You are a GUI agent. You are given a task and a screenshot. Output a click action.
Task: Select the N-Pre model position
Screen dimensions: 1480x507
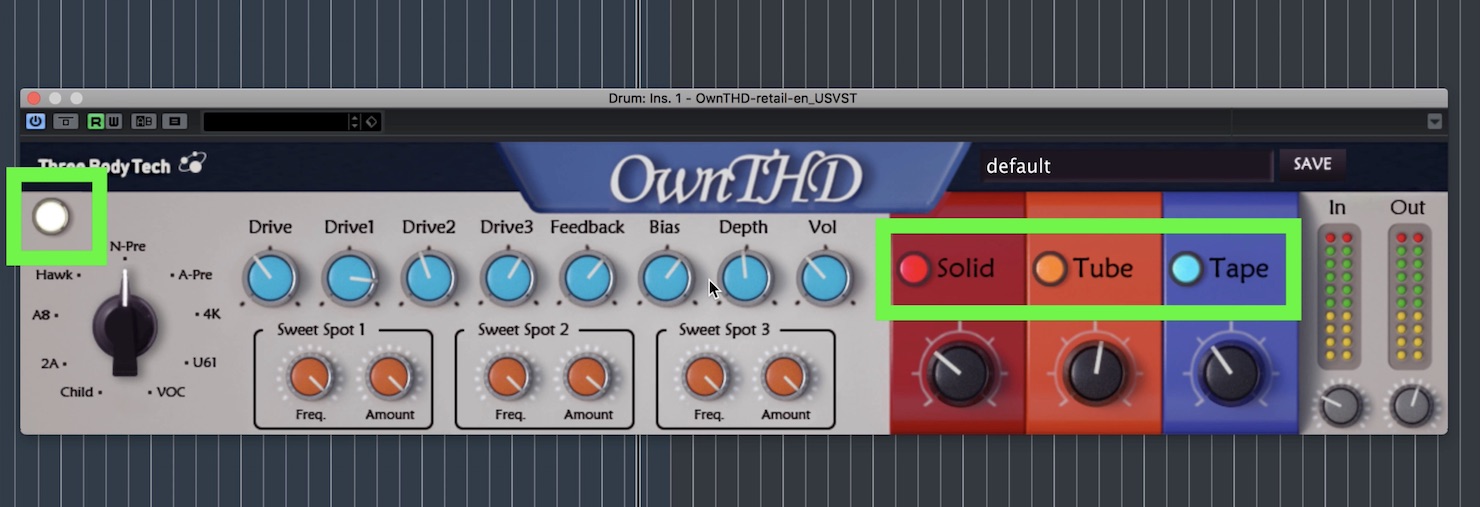pos(127,245)
